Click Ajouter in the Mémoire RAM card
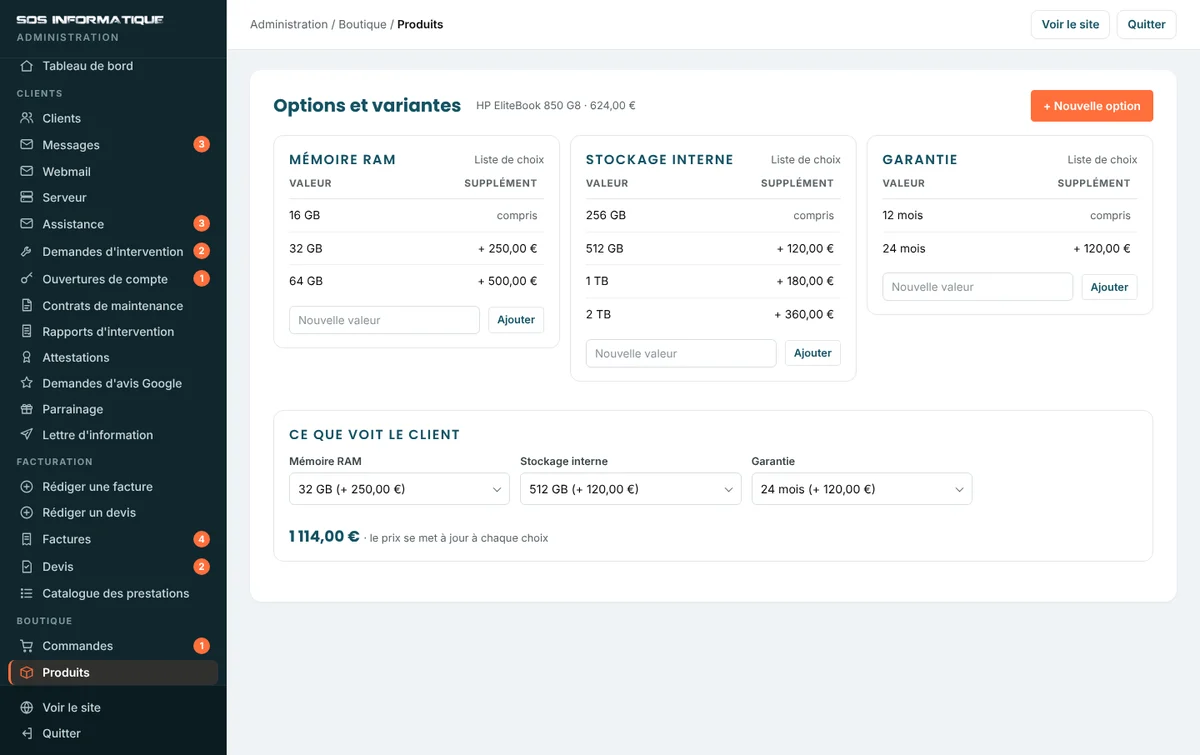The height and width of the screenshot is (755, 1200). 516,320
